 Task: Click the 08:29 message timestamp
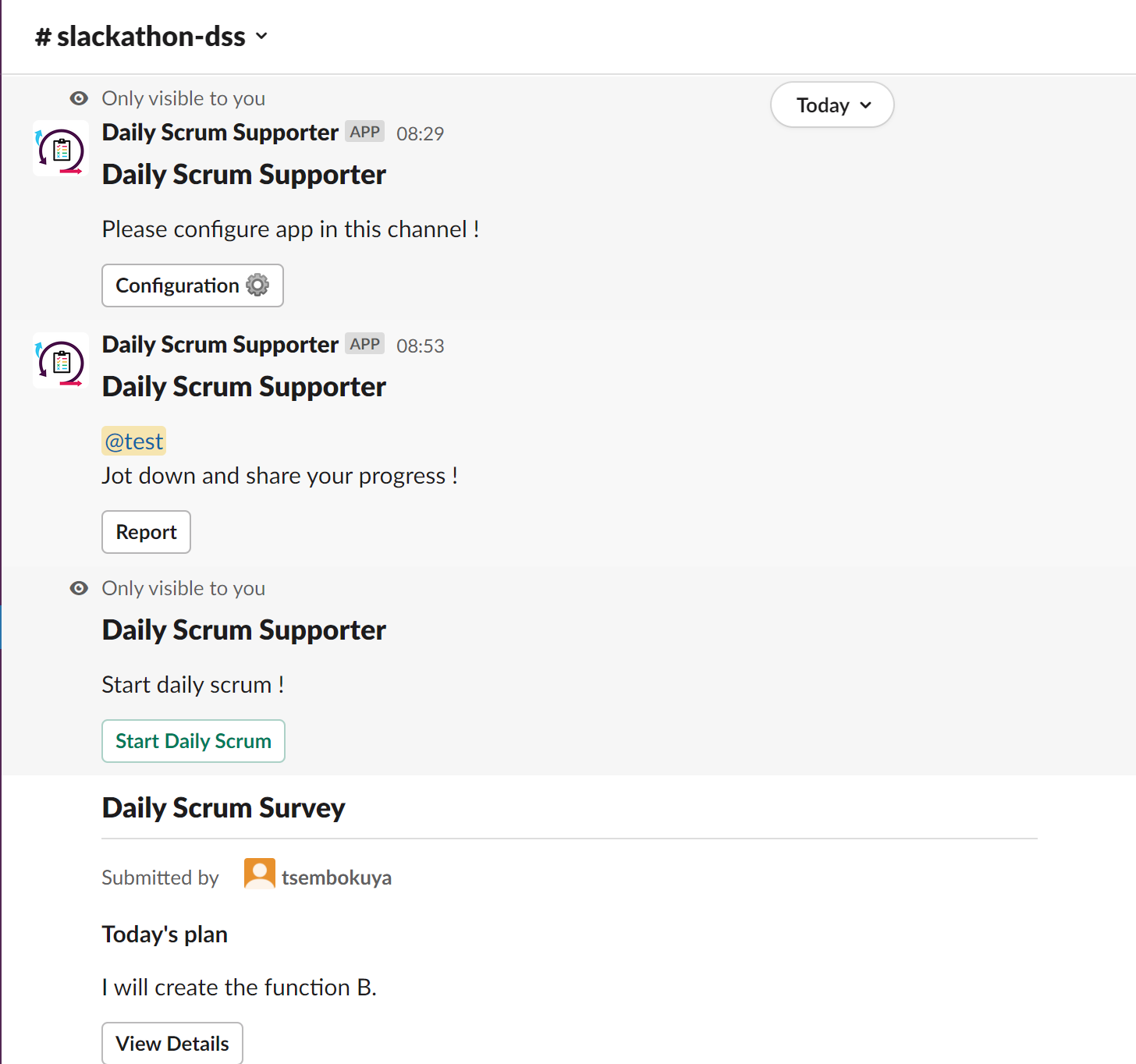(x=421, y=133)
